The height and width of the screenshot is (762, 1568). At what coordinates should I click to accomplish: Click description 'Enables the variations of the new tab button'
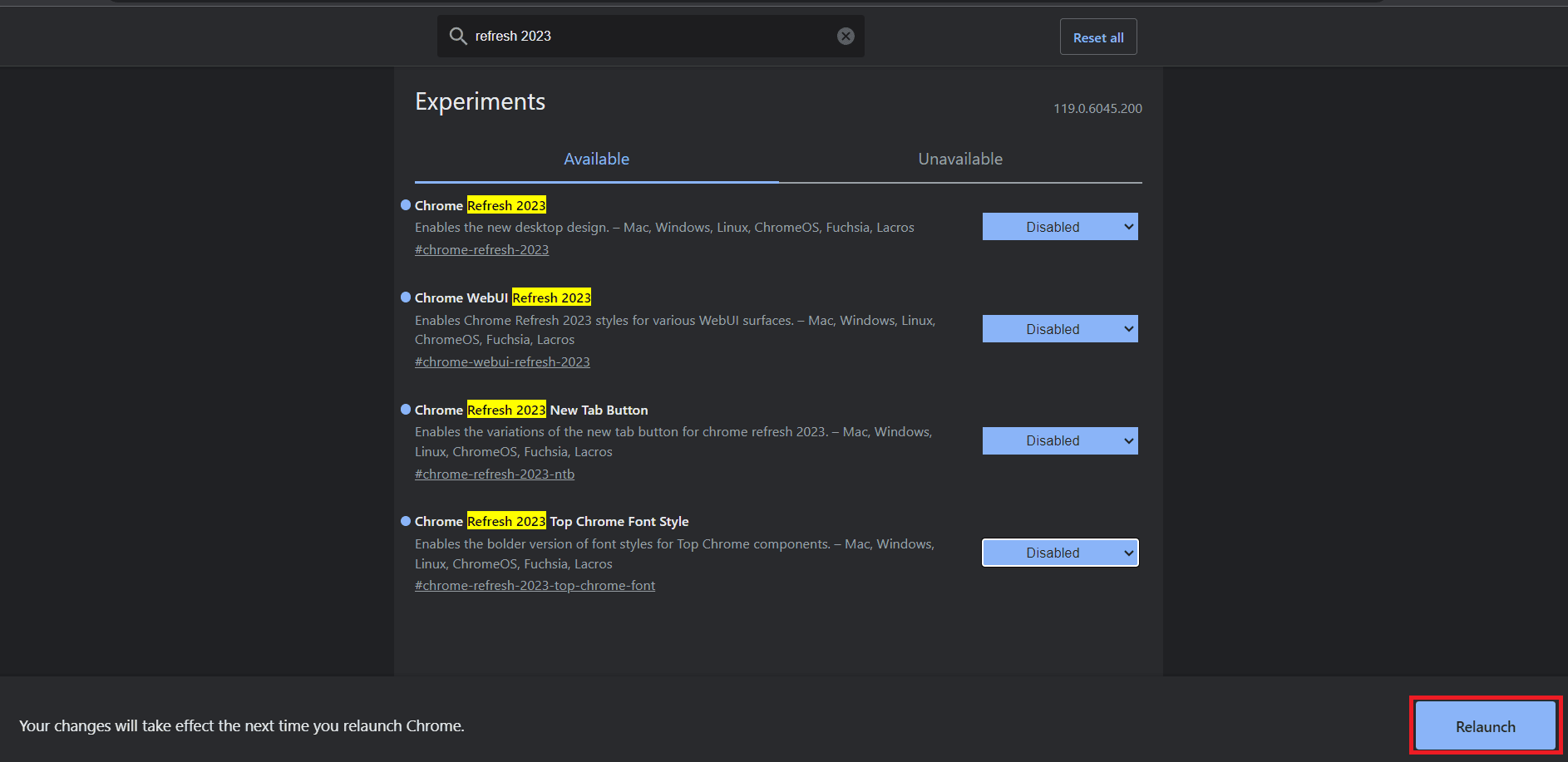point(673,441)
